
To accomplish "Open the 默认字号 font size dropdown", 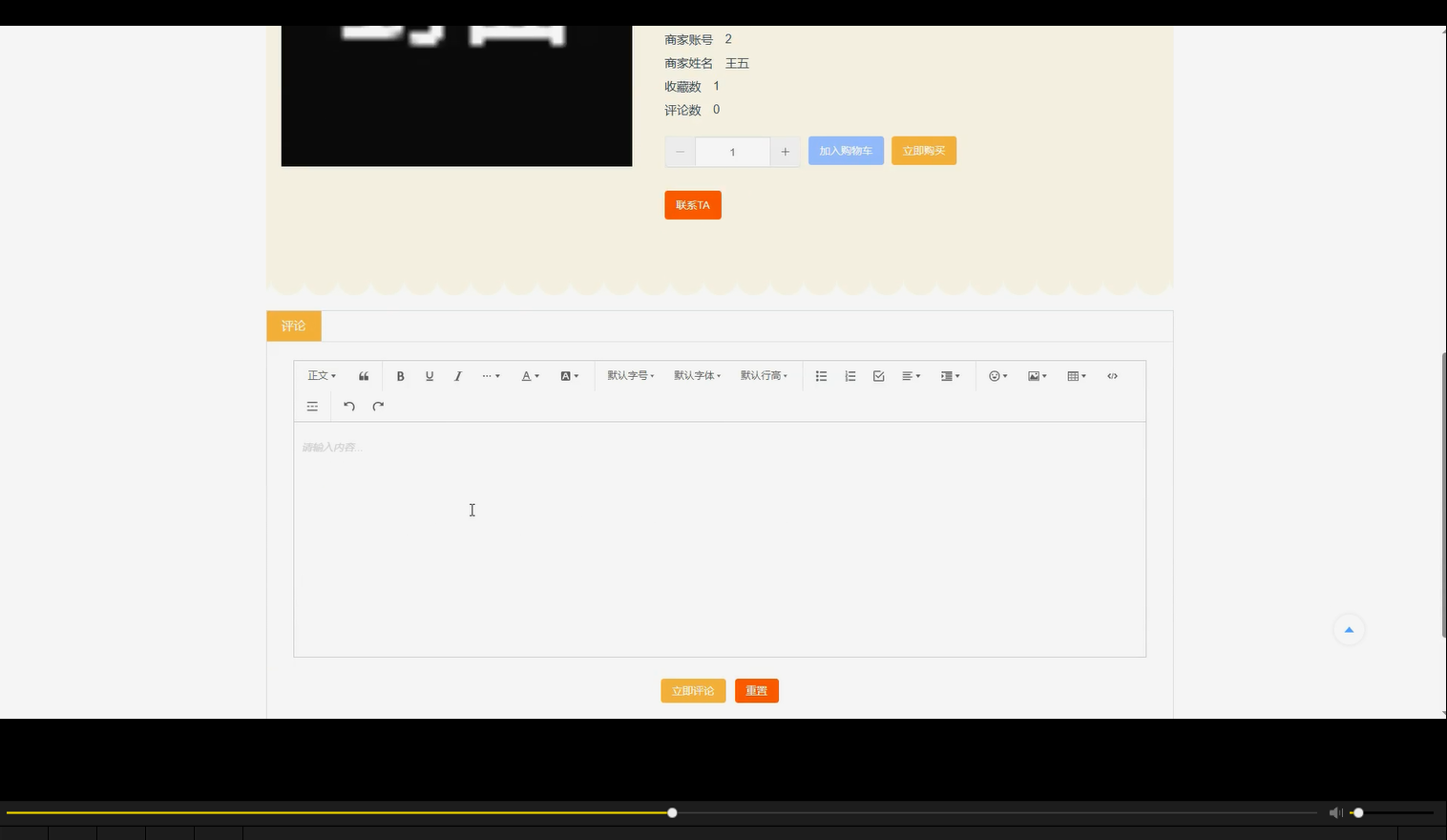I will (631, 376).
